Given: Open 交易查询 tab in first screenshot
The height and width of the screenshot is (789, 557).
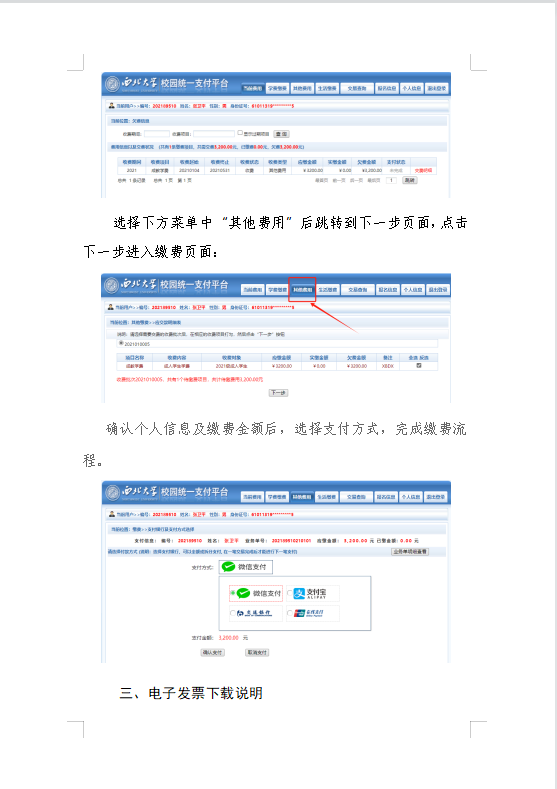Looking at the screenshot, I should click(x=357, y=89).
